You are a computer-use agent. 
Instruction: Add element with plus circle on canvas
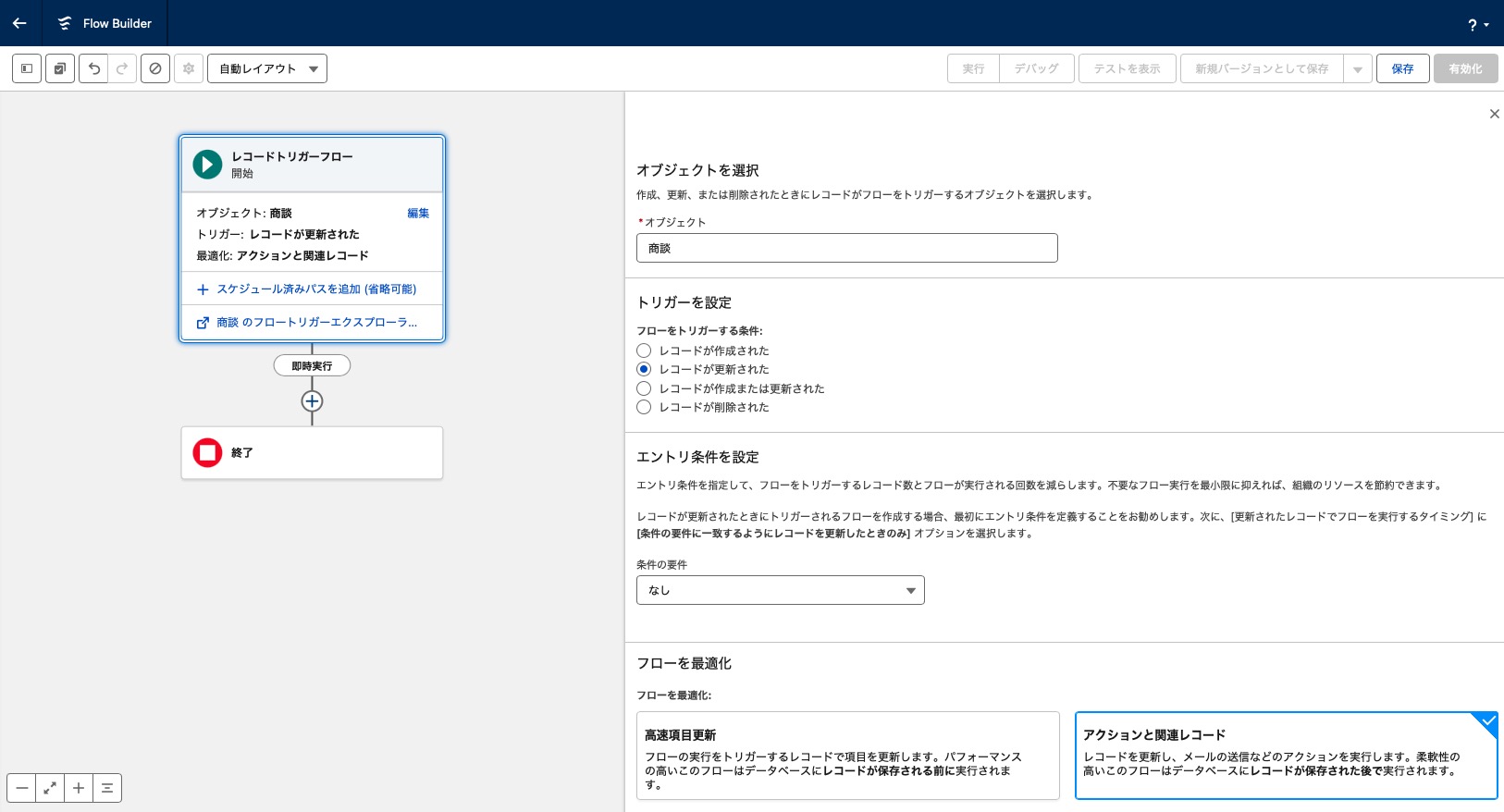click(x=312, y=401)
